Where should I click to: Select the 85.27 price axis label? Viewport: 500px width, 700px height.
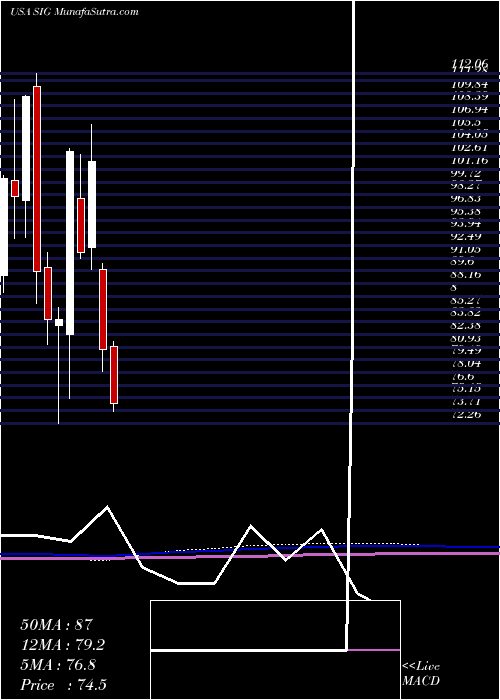tap(468, 300)
